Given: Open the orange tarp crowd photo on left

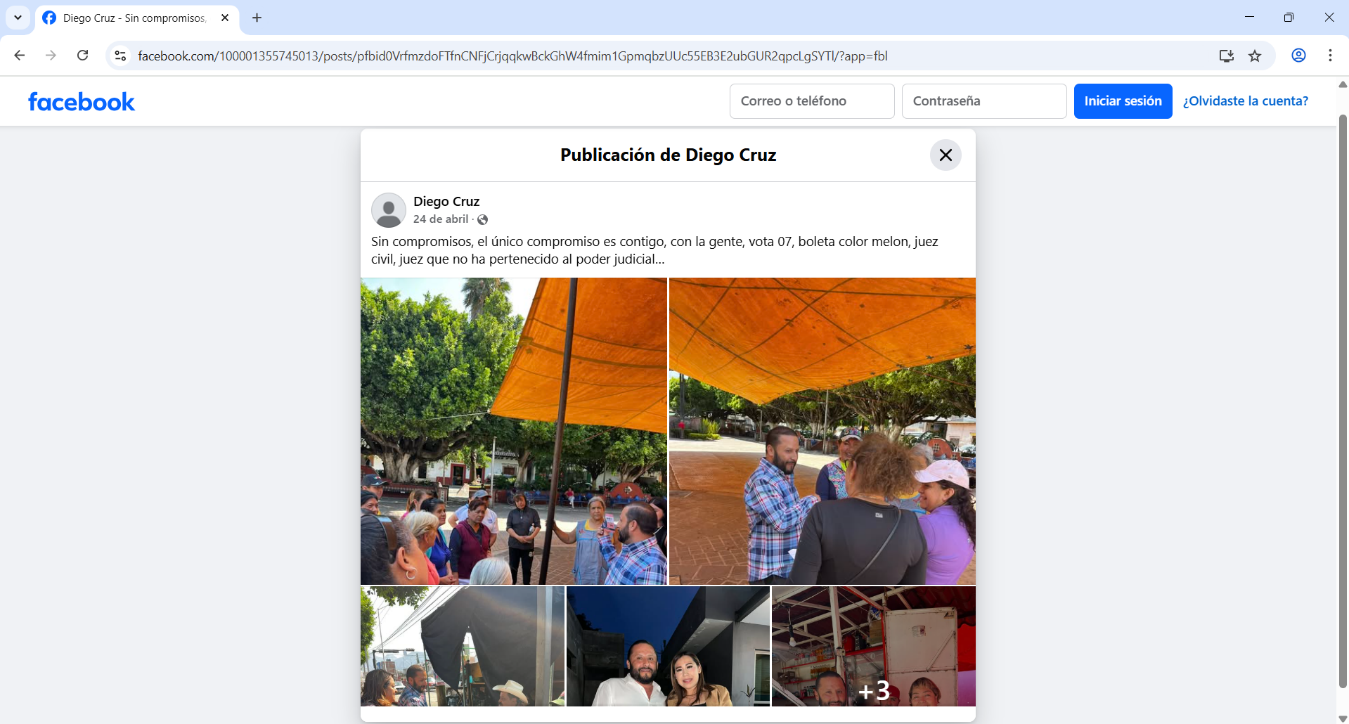Looking at the screenshot, I should tap(513, 431).
